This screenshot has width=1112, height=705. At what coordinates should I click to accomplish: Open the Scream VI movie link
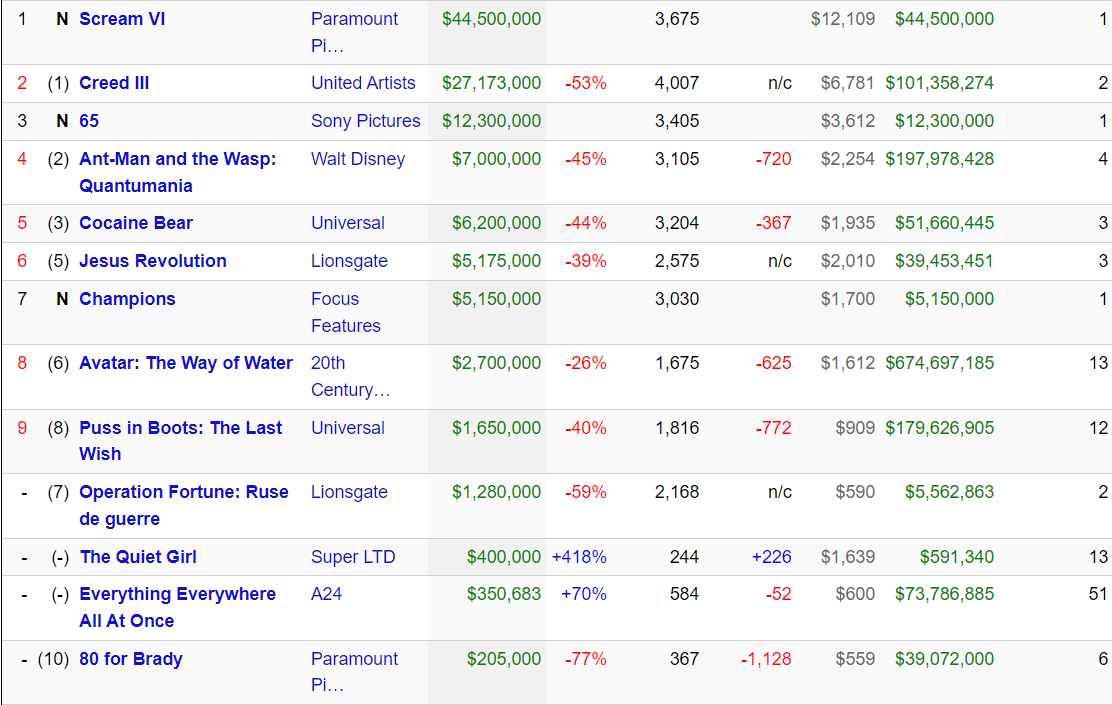coord(122,19)
